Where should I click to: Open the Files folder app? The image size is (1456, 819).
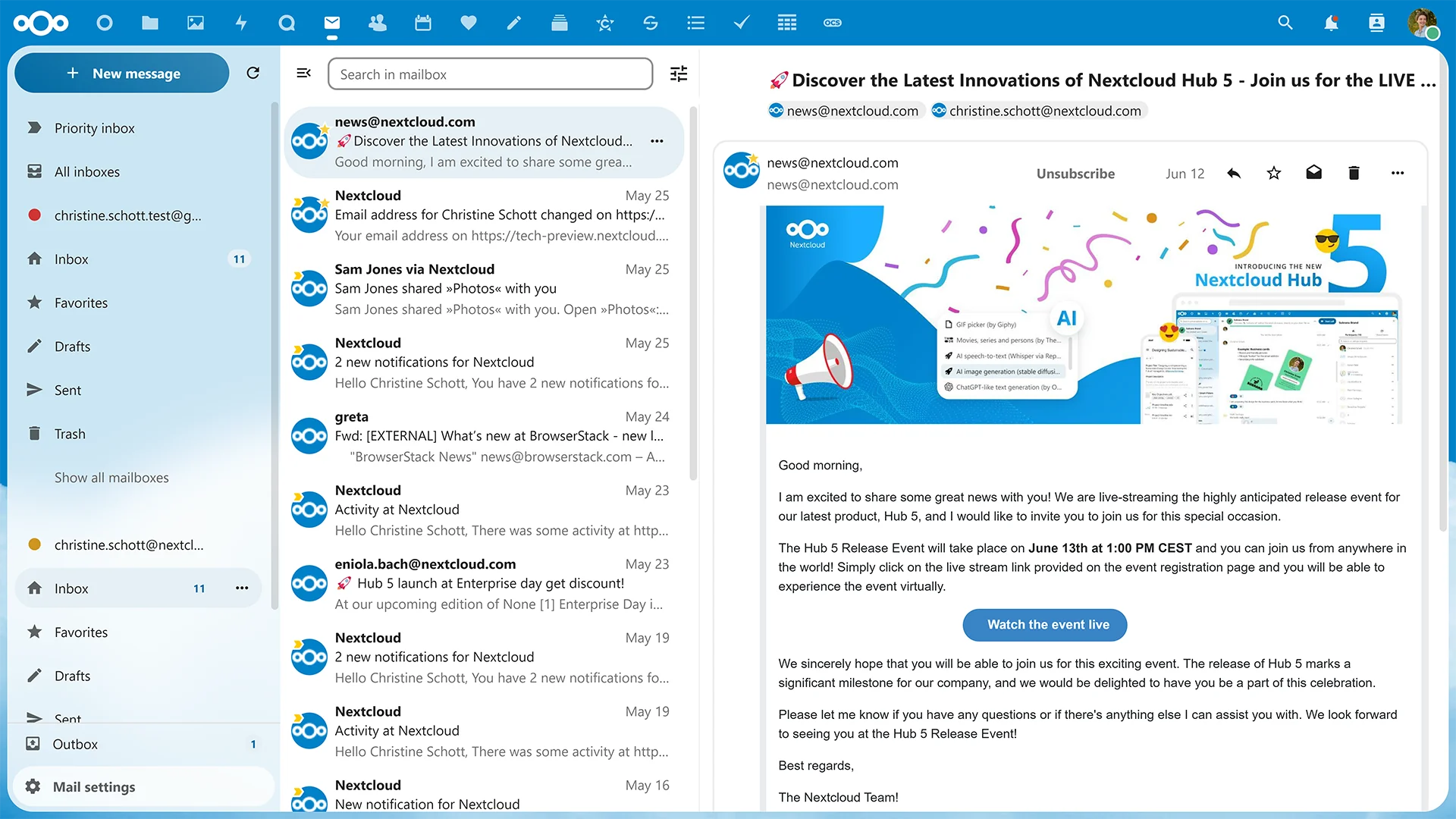pos(150,23)
